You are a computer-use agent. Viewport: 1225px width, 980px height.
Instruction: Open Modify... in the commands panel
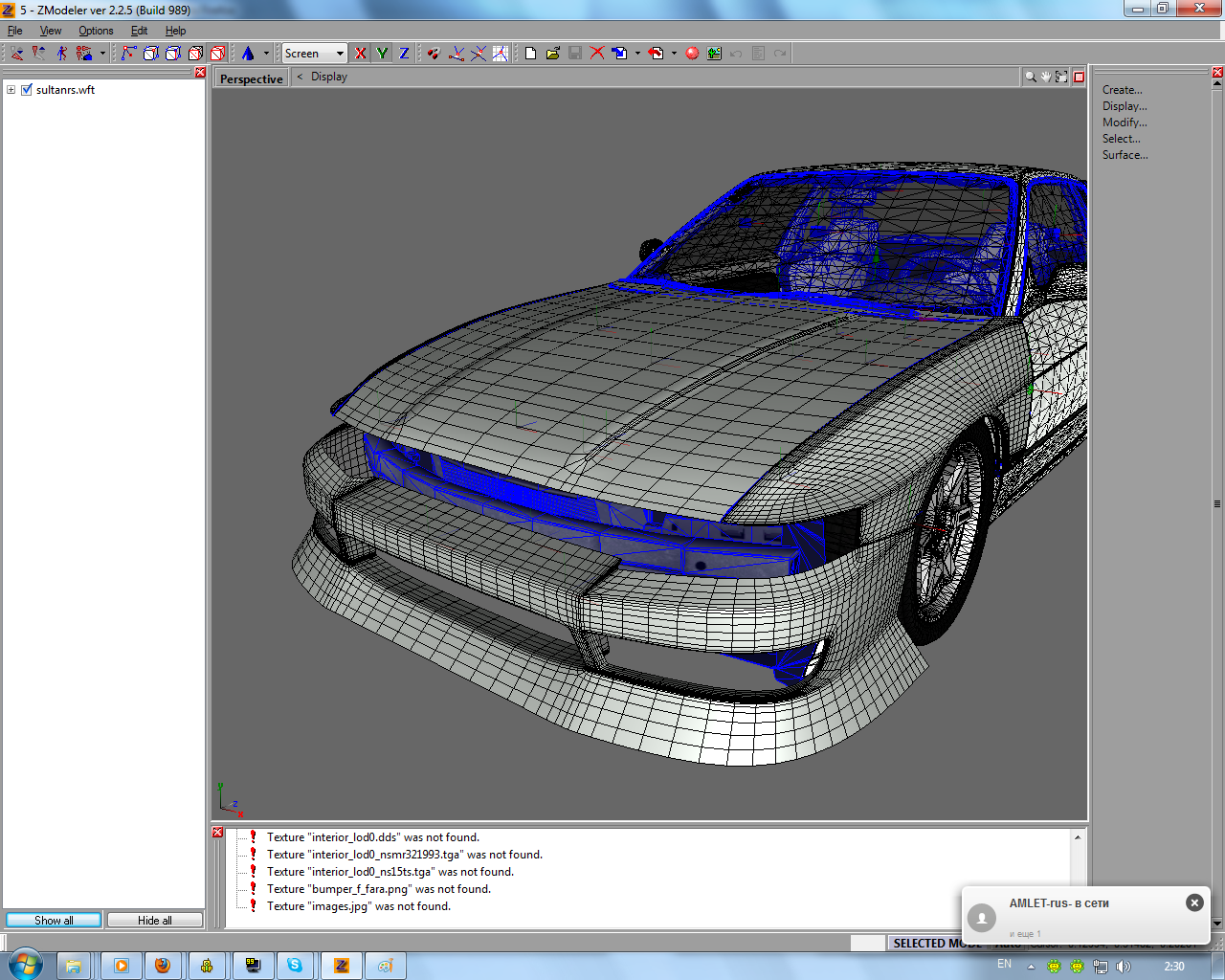(1124, 122)
